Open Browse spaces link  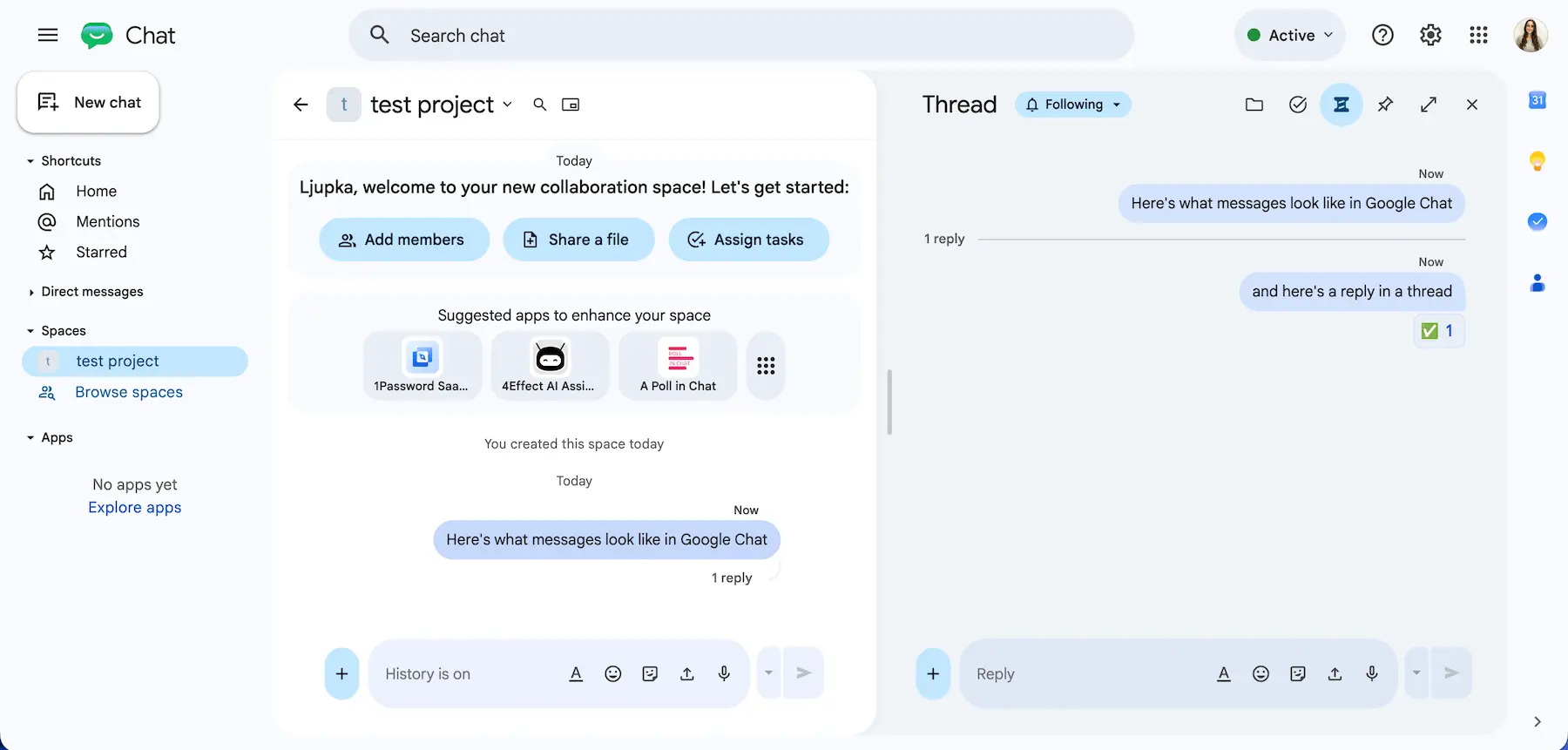(x=129, y=392)
